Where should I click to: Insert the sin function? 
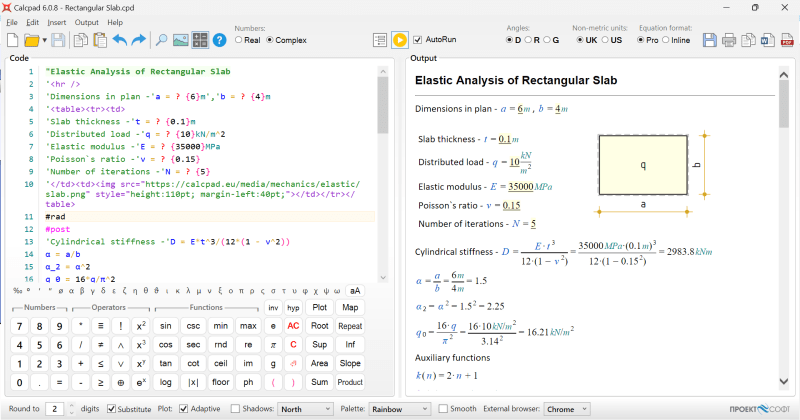point(165,326)
